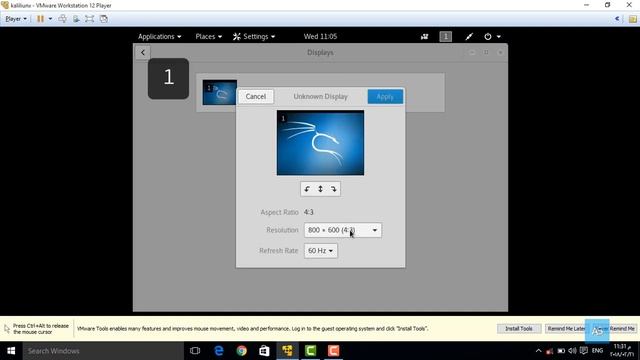Open Task View on the taskbar
The width and height of the screenshot is (640, 360).
[x=195, y=351]
